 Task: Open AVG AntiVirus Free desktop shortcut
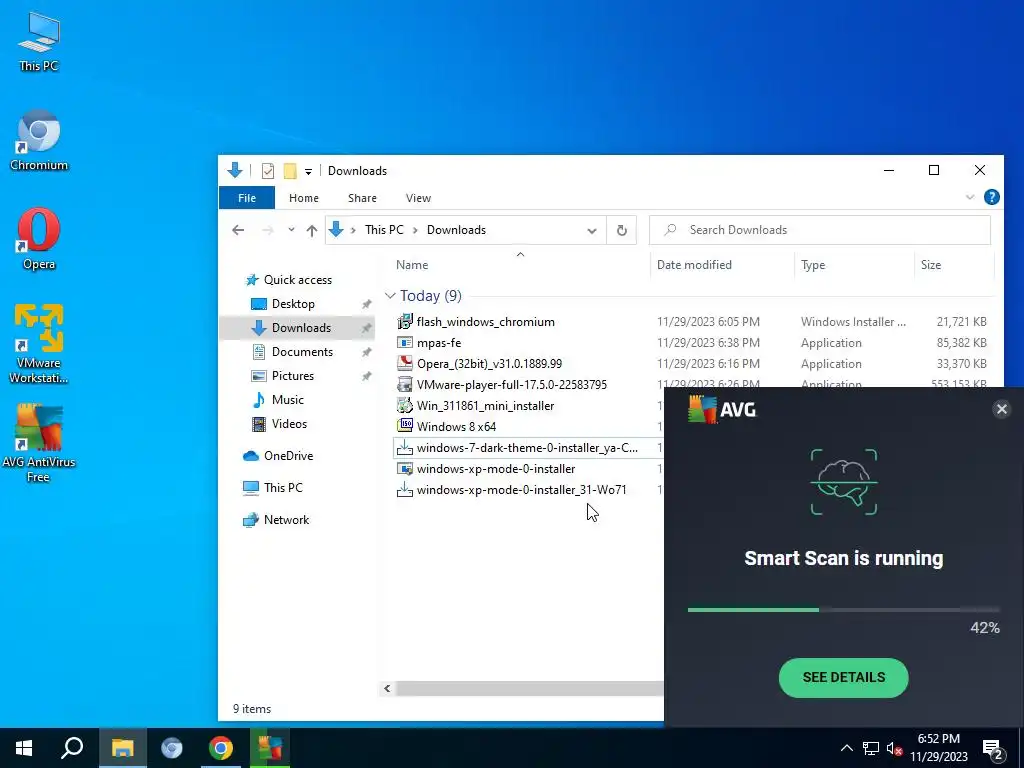(39, 444)
